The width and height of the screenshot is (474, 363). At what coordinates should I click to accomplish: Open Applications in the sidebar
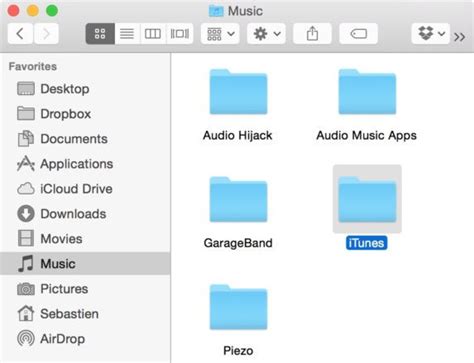tap(85, 164)
